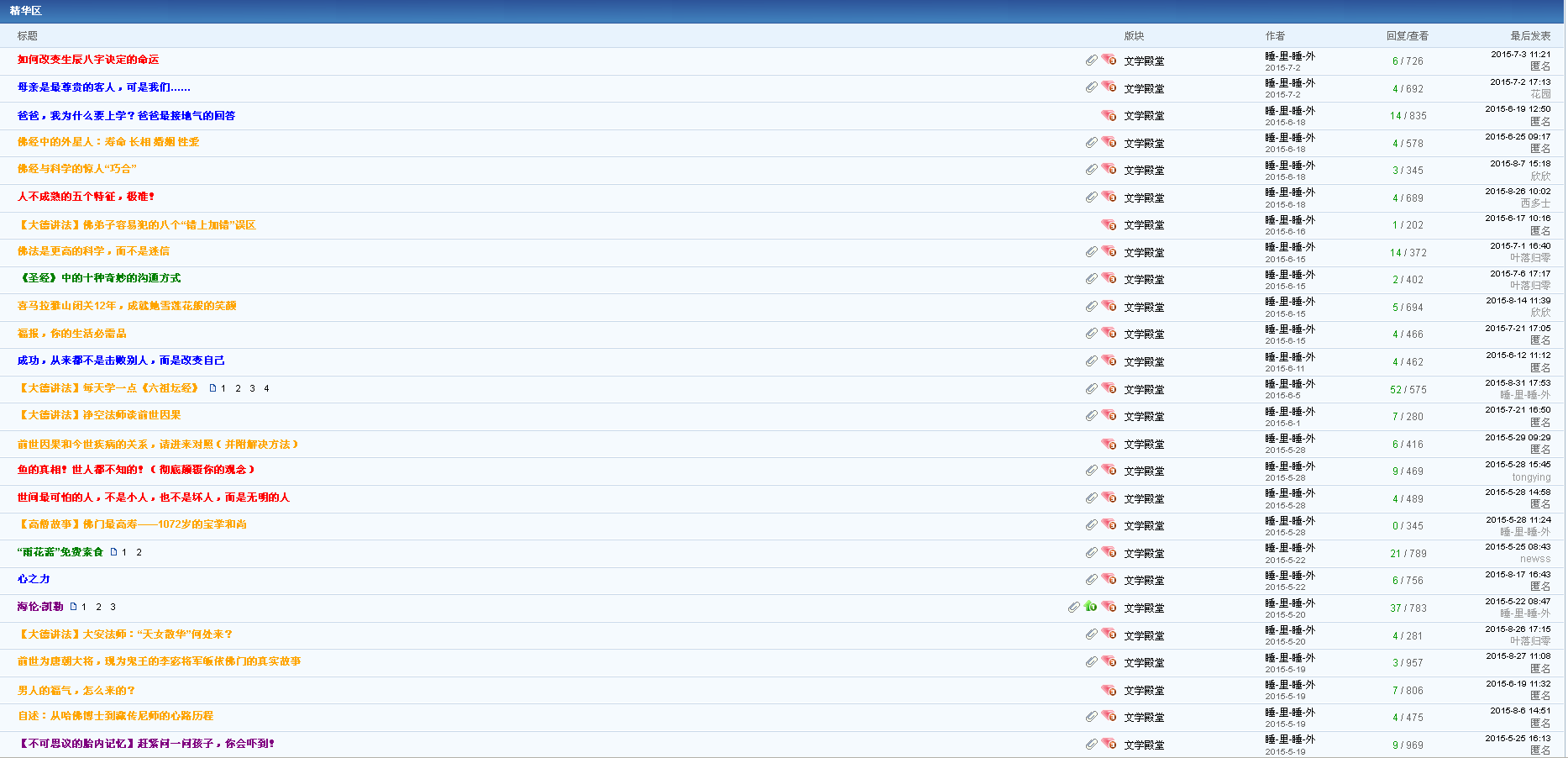Click the paperclip attachment icon on the 心之力 row
This screenshot has width=1568, height=758.
click(1091, 579)
